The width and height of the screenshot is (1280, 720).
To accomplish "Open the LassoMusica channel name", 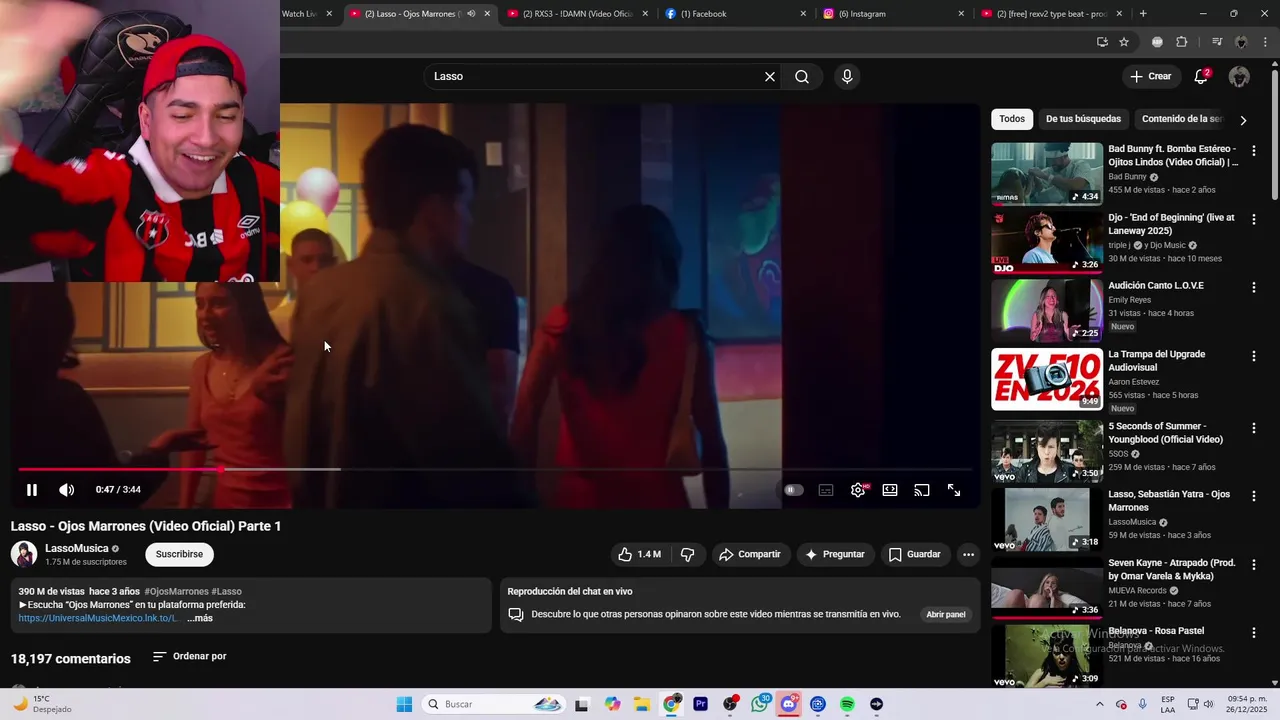I will (x=77, y=548).
